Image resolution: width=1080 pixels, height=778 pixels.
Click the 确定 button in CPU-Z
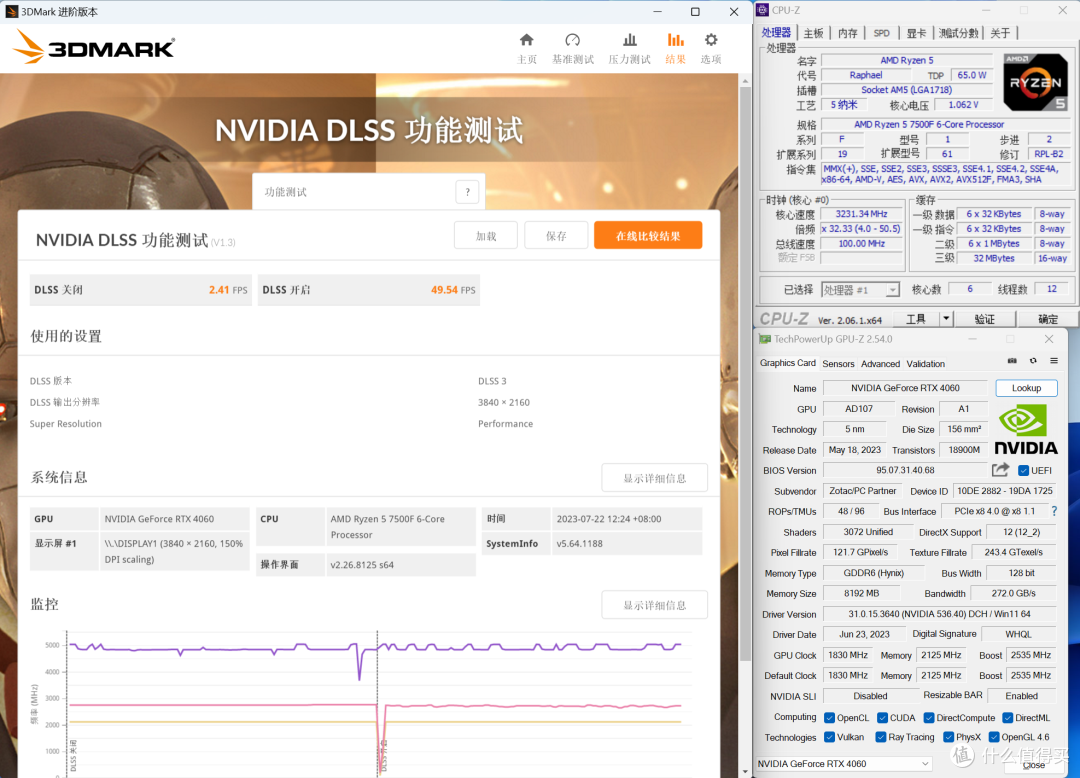click(1048, 319)
